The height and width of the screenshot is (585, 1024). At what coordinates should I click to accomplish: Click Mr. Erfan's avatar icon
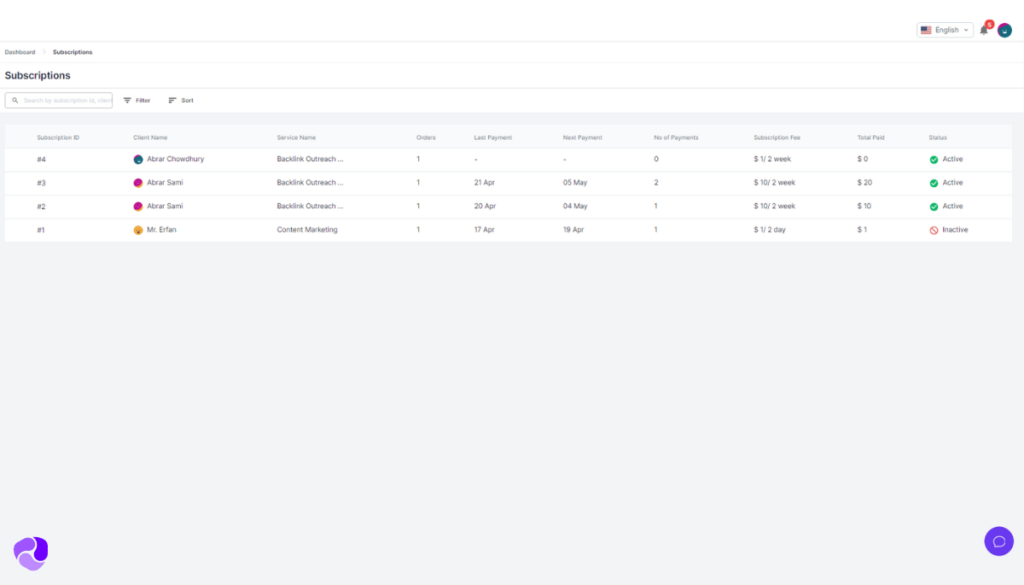(x=138, y=230)
